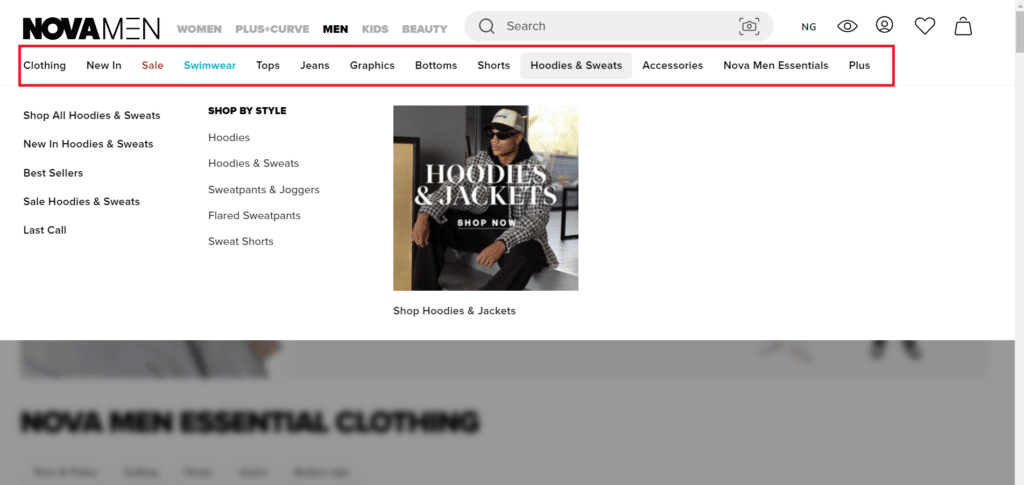Click Shop Hoodies & Jackets caption link
Viewport: 1024px width, 485px height.
[x=454, y=311]
